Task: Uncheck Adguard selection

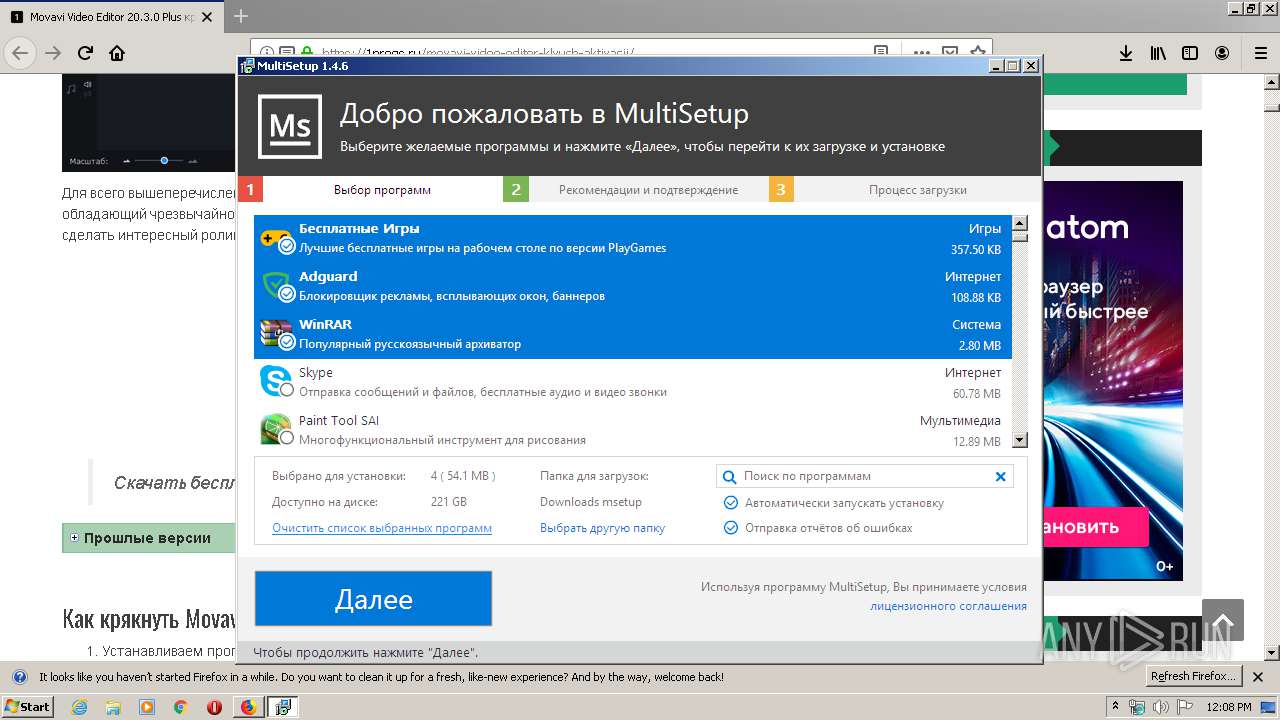Action: pos(286,293)
